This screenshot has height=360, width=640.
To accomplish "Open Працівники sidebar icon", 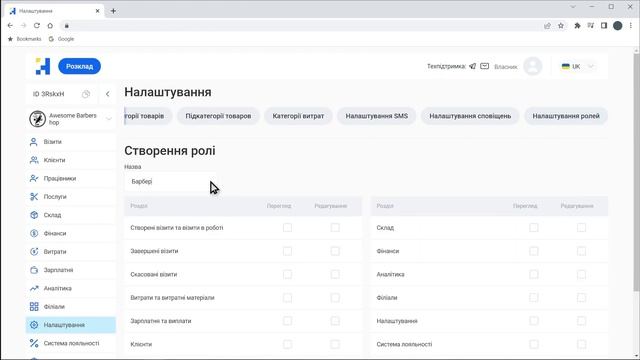I will (34, 178).
